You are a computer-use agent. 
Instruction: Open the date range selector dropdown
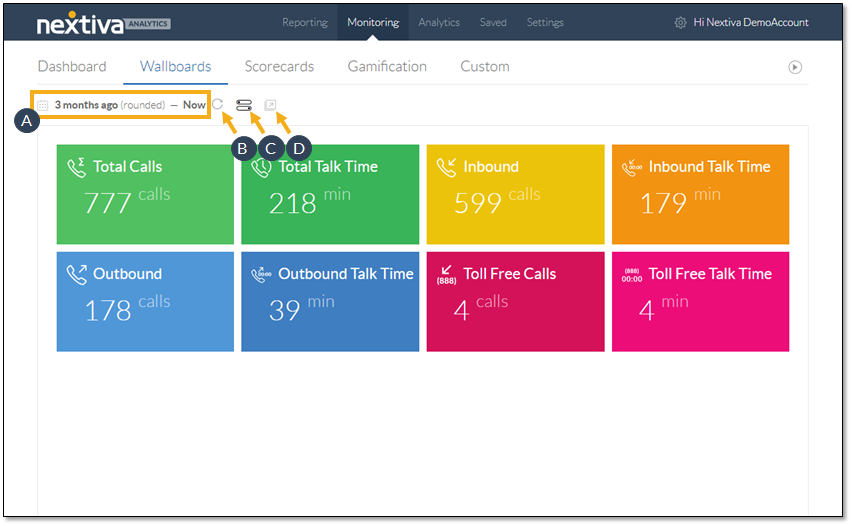coord(130,105)
